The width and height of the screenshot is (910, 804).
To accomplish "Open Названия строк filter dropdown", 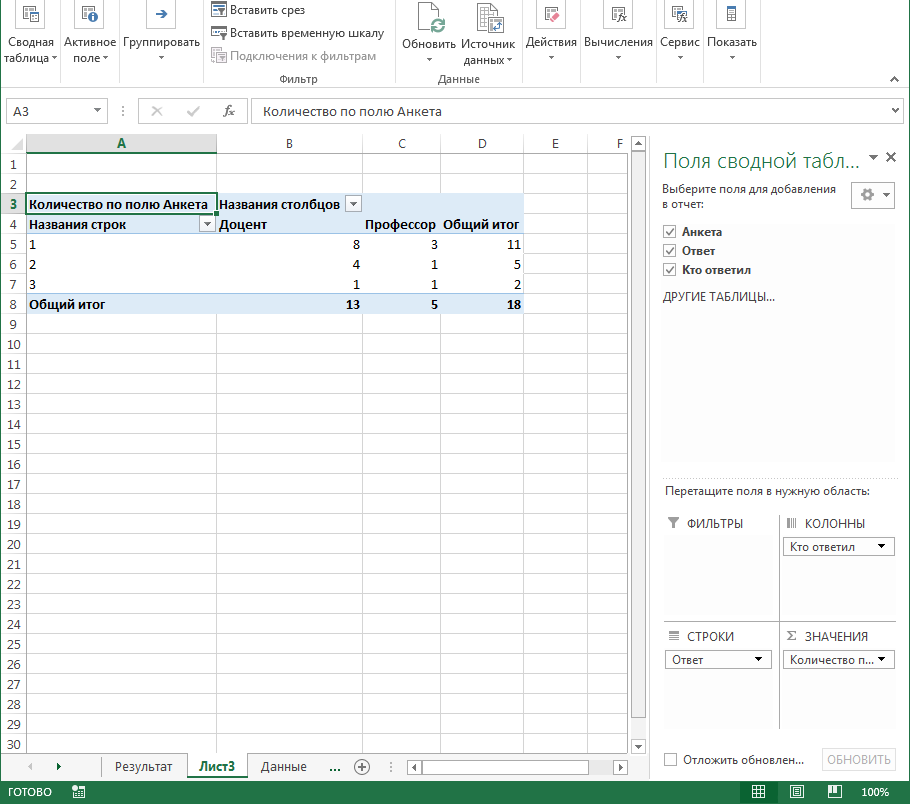I will click(x=207, y=225).
